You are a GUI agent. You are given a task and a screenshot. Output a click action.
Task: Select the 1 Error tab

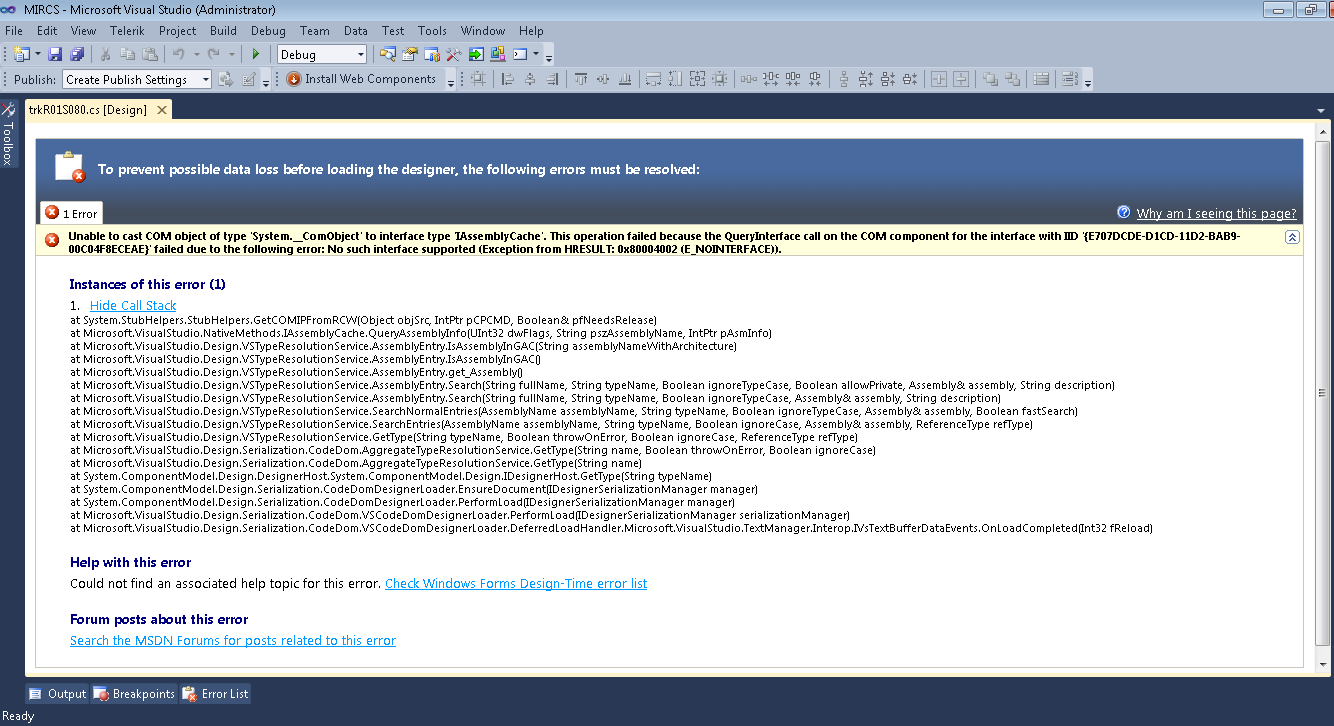click(71, 213)
